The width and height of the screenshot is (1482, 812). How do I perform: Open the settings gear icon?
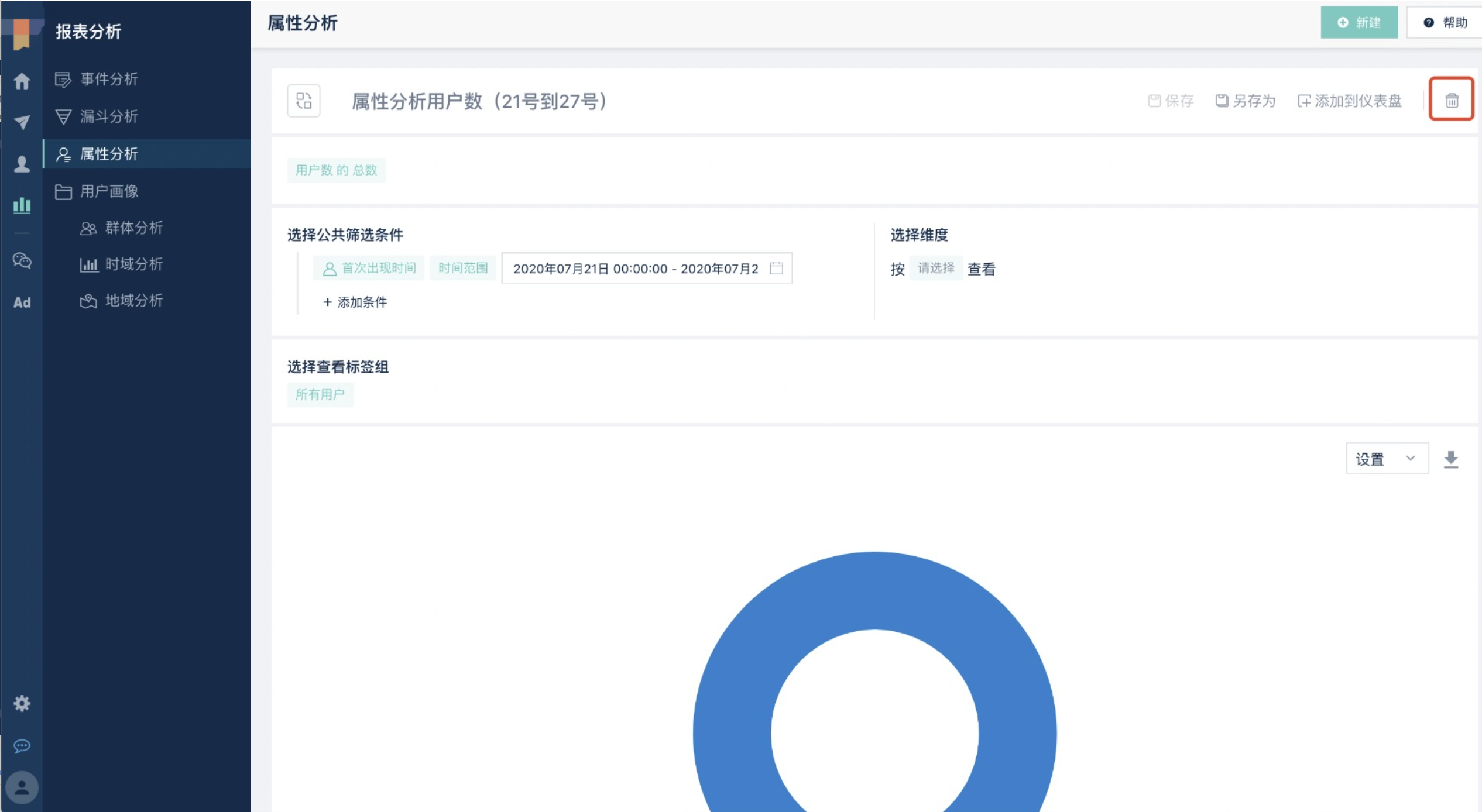(x=22, y=703)
